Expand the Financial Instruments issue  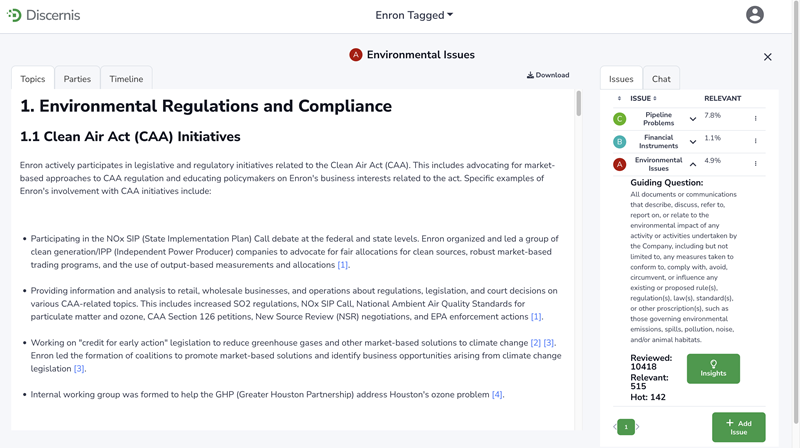(x=693, y=142)
